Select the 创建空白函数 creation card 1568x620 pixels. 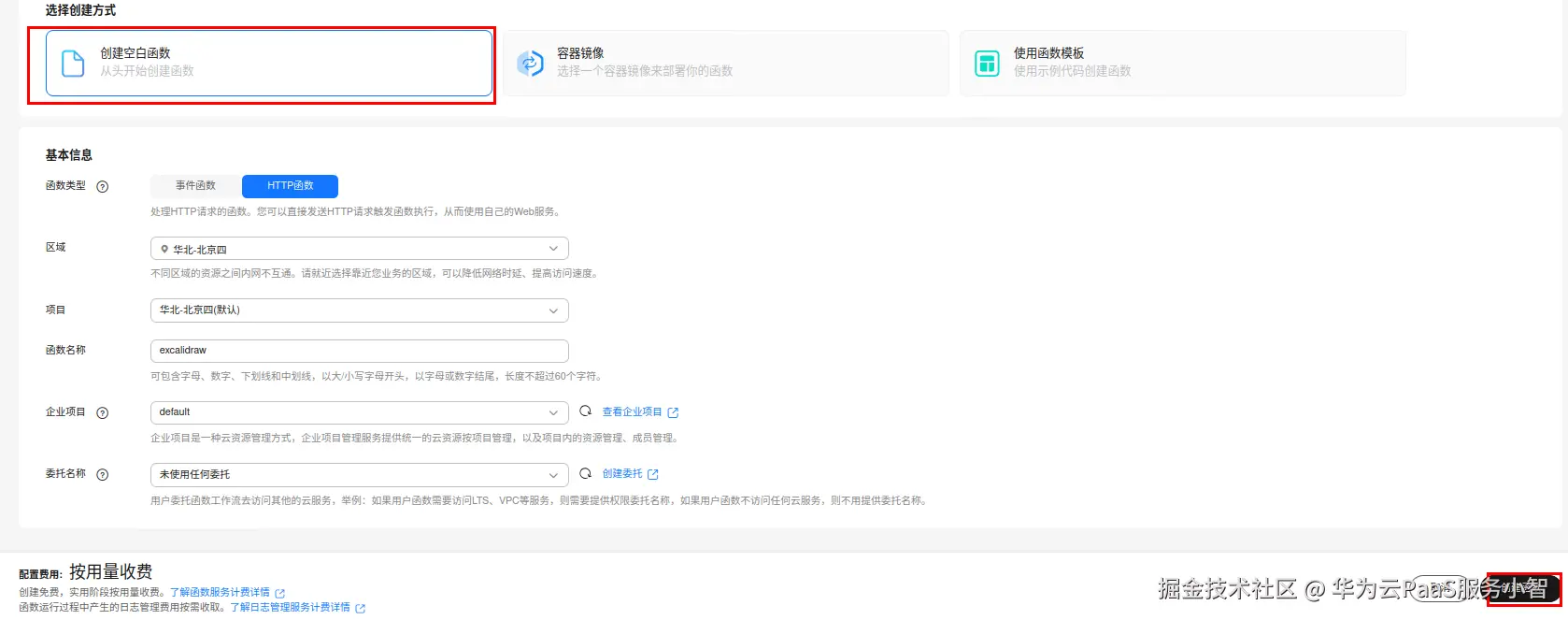coord(269,63)
